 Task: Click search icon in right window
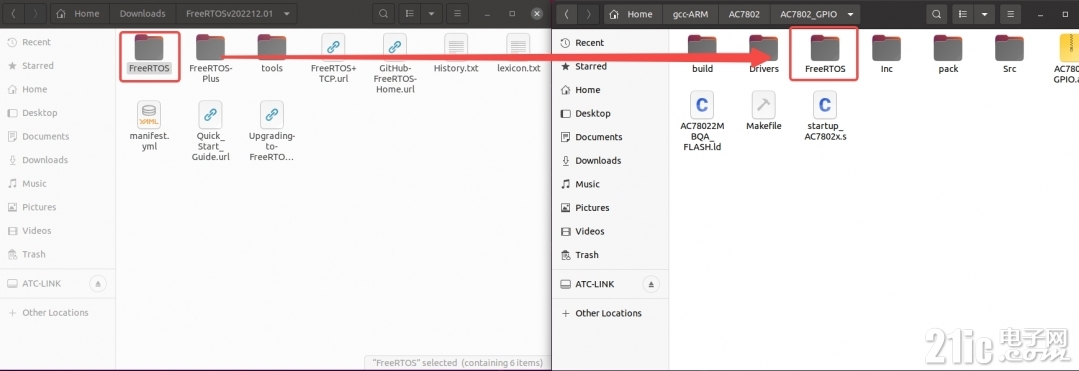(x=936, y=14)
